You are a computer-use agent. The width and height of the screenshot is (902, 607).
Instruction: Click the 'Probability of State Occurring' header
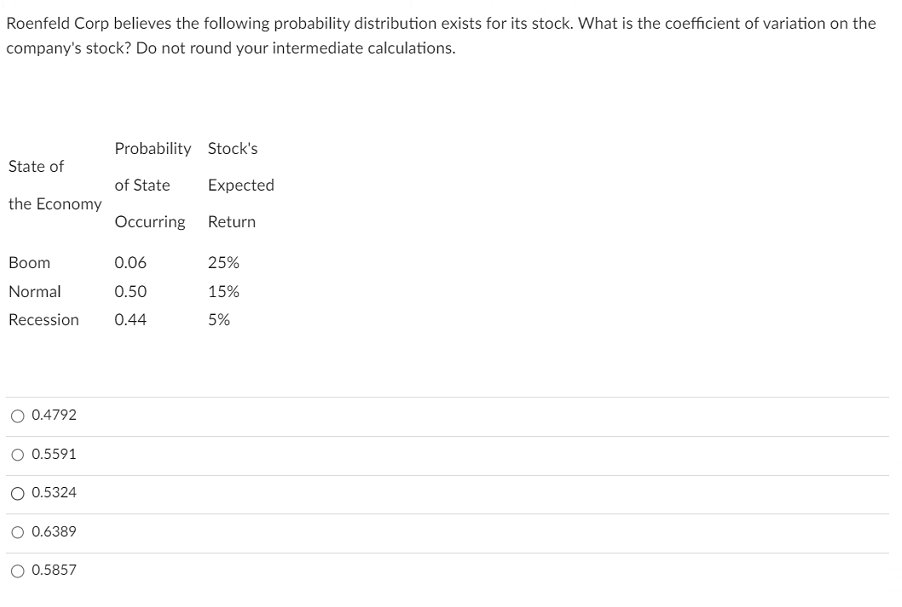click(x=151, y=185)
